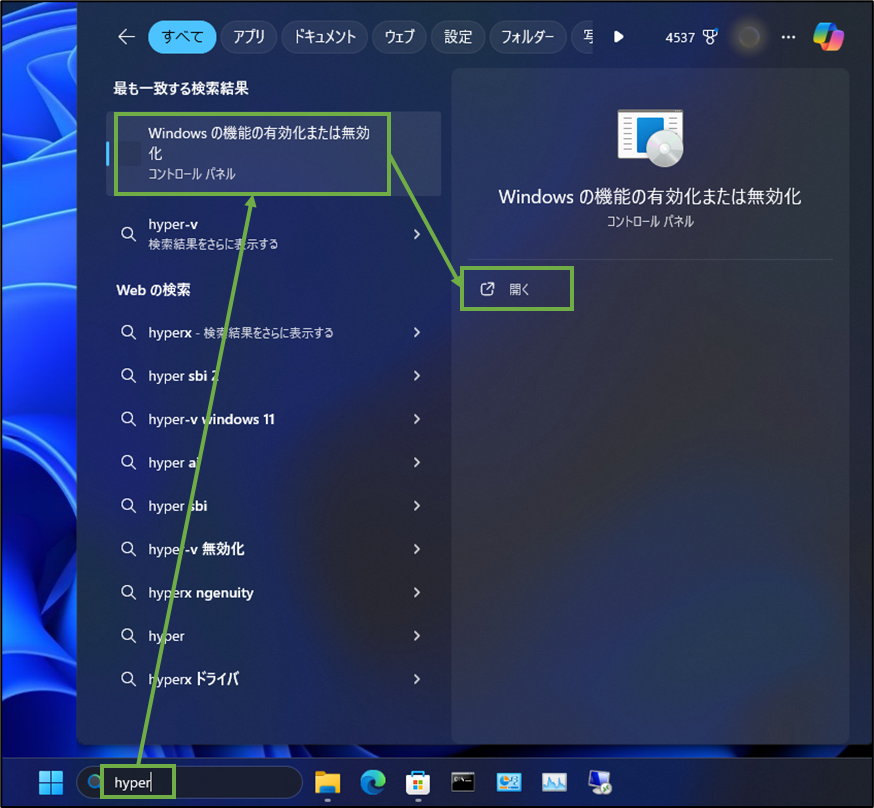Open the terminal icon on the taskbar
This screenshot has height=808, width=874.
463,782
